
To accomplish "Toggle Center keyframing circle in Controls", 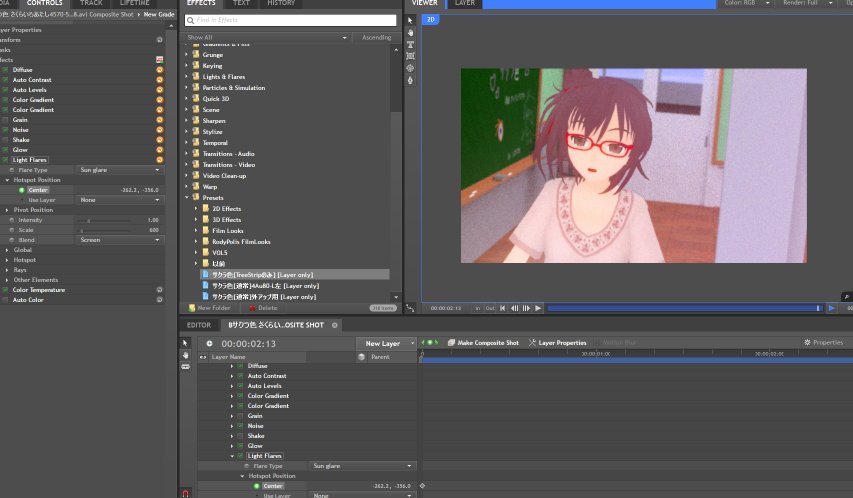I will (22, 190).
